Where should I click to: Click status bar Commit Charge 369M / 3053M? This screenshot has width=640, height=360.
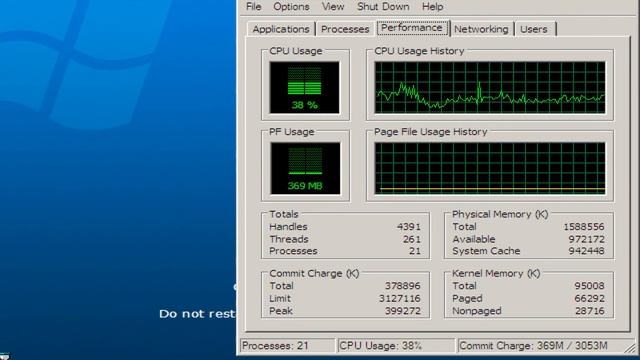[x=540, y=346]
